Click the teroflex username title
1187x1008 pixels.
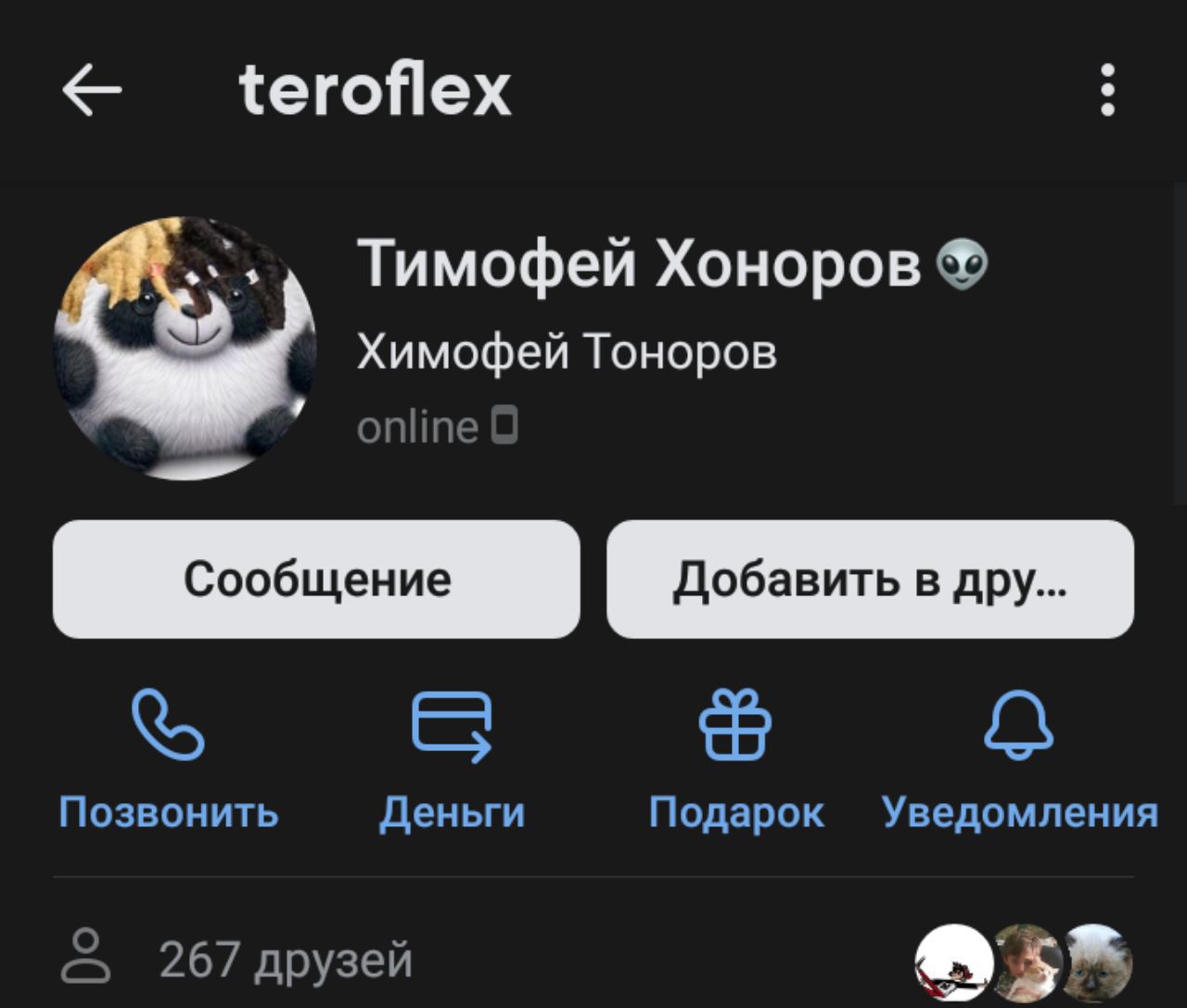pos(376,90)
